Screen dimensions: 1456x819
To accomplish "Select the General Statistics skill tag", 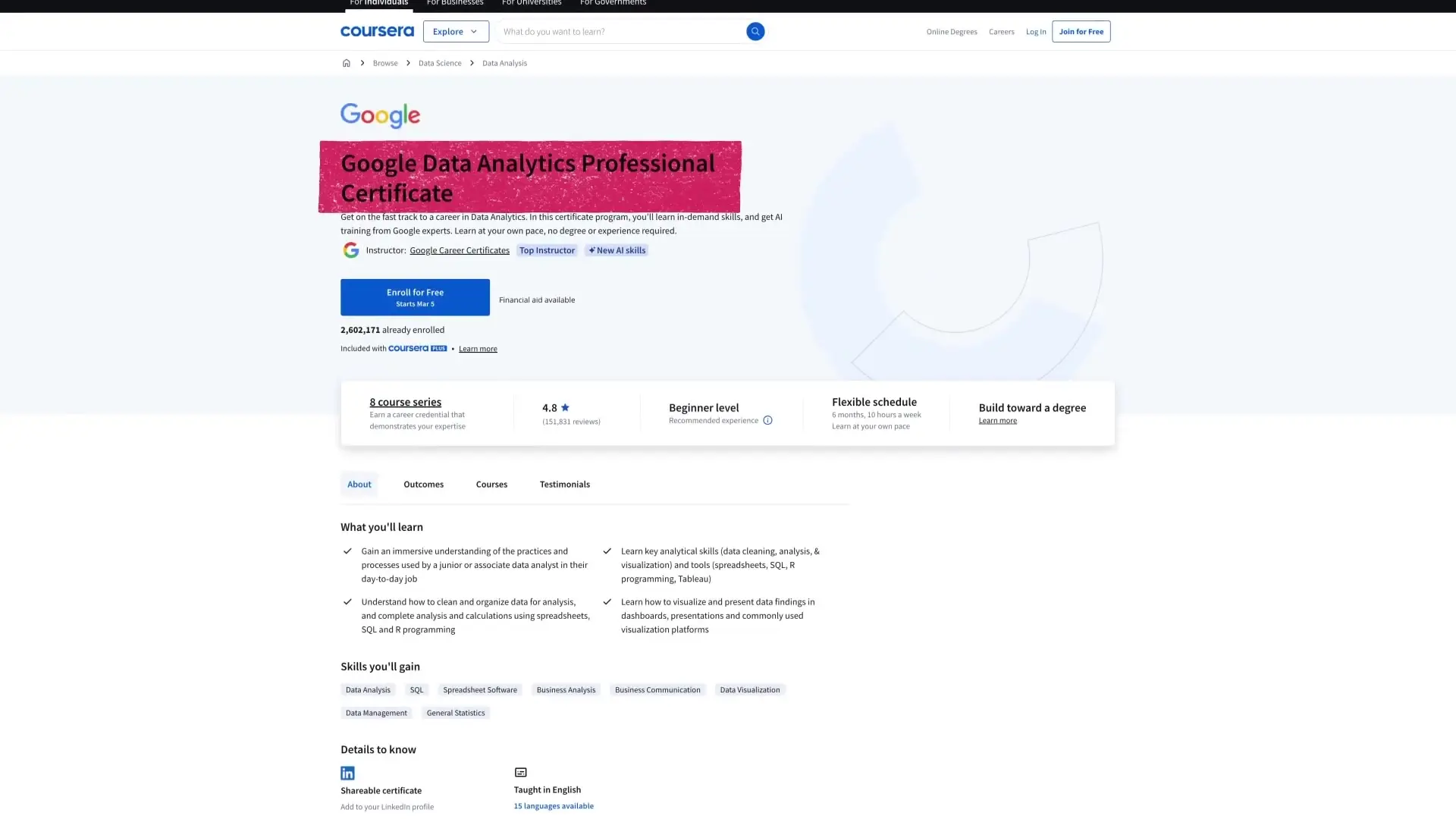I will (455, 713).
